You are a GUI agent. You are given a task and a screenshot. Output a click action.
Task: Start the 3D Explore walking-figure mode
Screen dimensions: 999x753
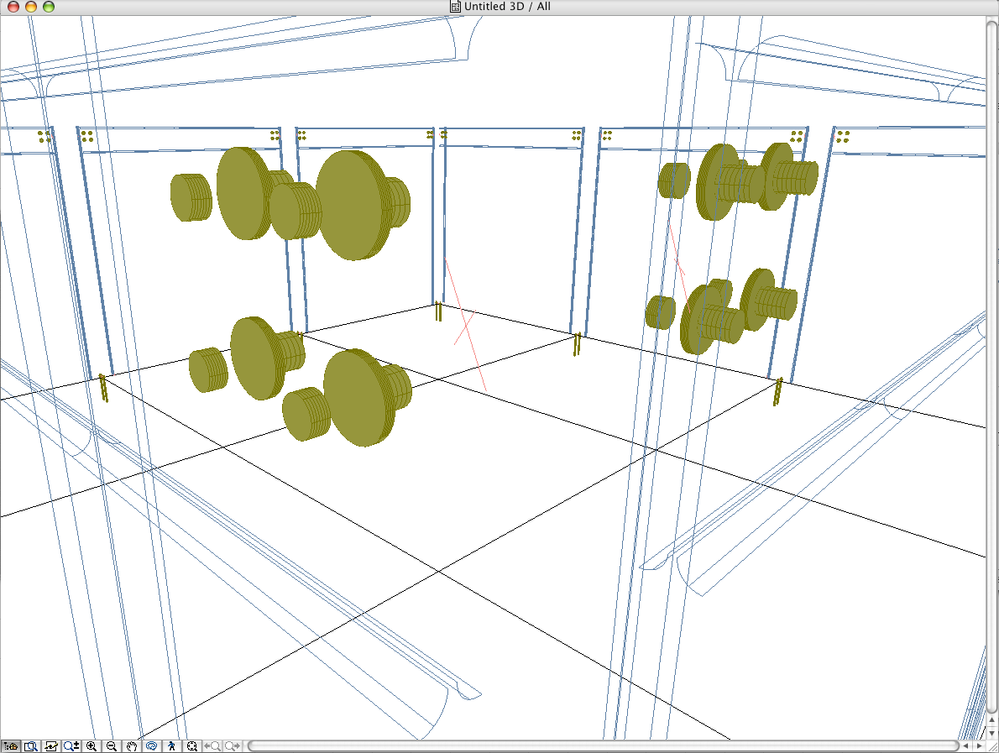(x=171, y=746)
